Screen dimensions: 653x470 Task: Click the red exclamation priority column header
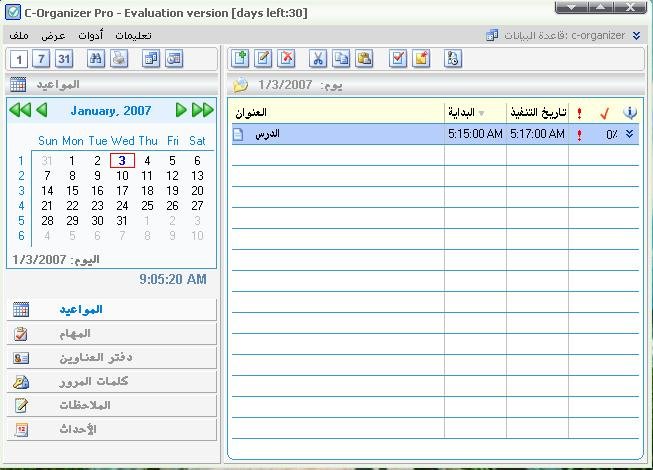click(x=579, y=113)
